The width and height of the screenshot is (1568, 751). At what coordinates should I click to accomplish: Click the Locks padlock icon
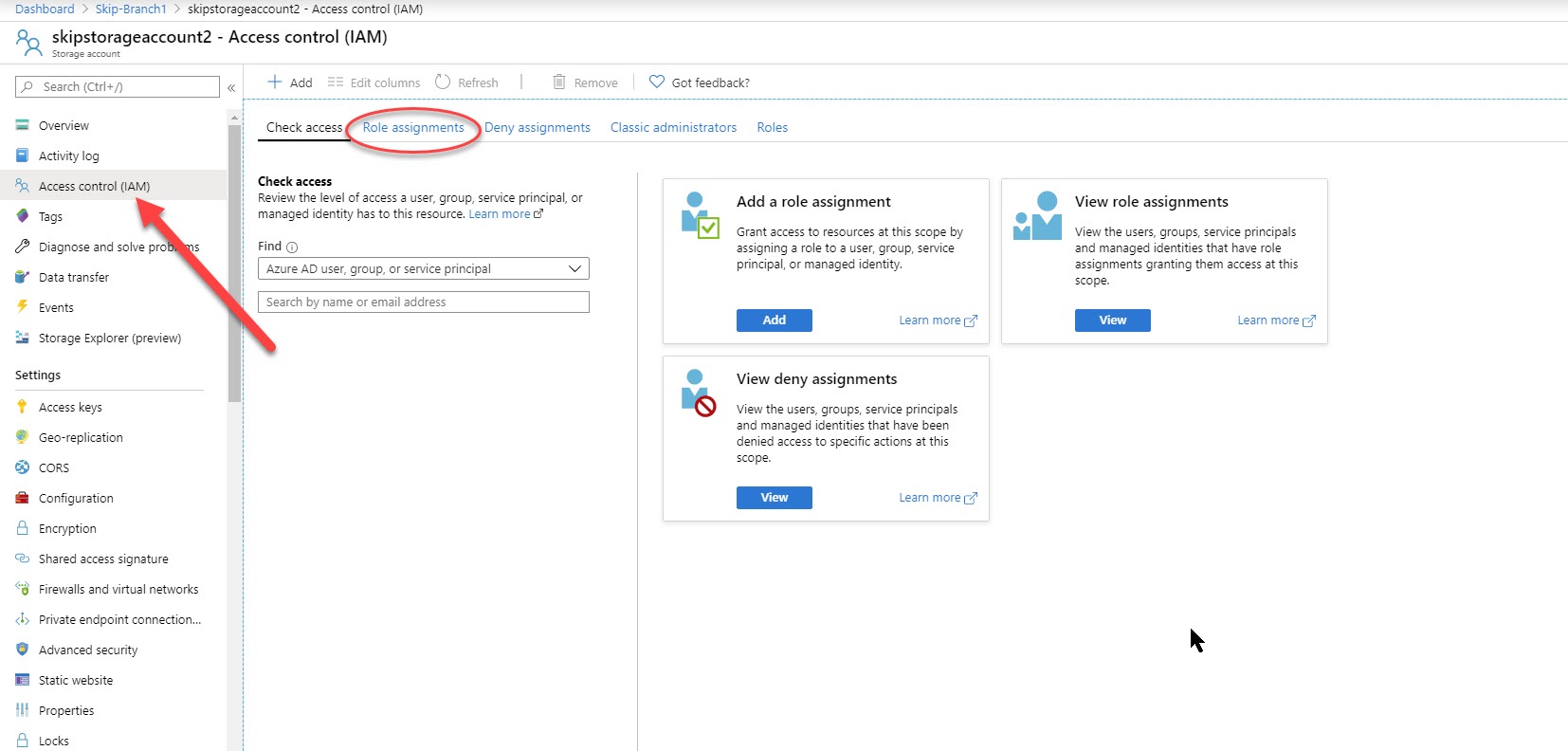click(22, 741)
